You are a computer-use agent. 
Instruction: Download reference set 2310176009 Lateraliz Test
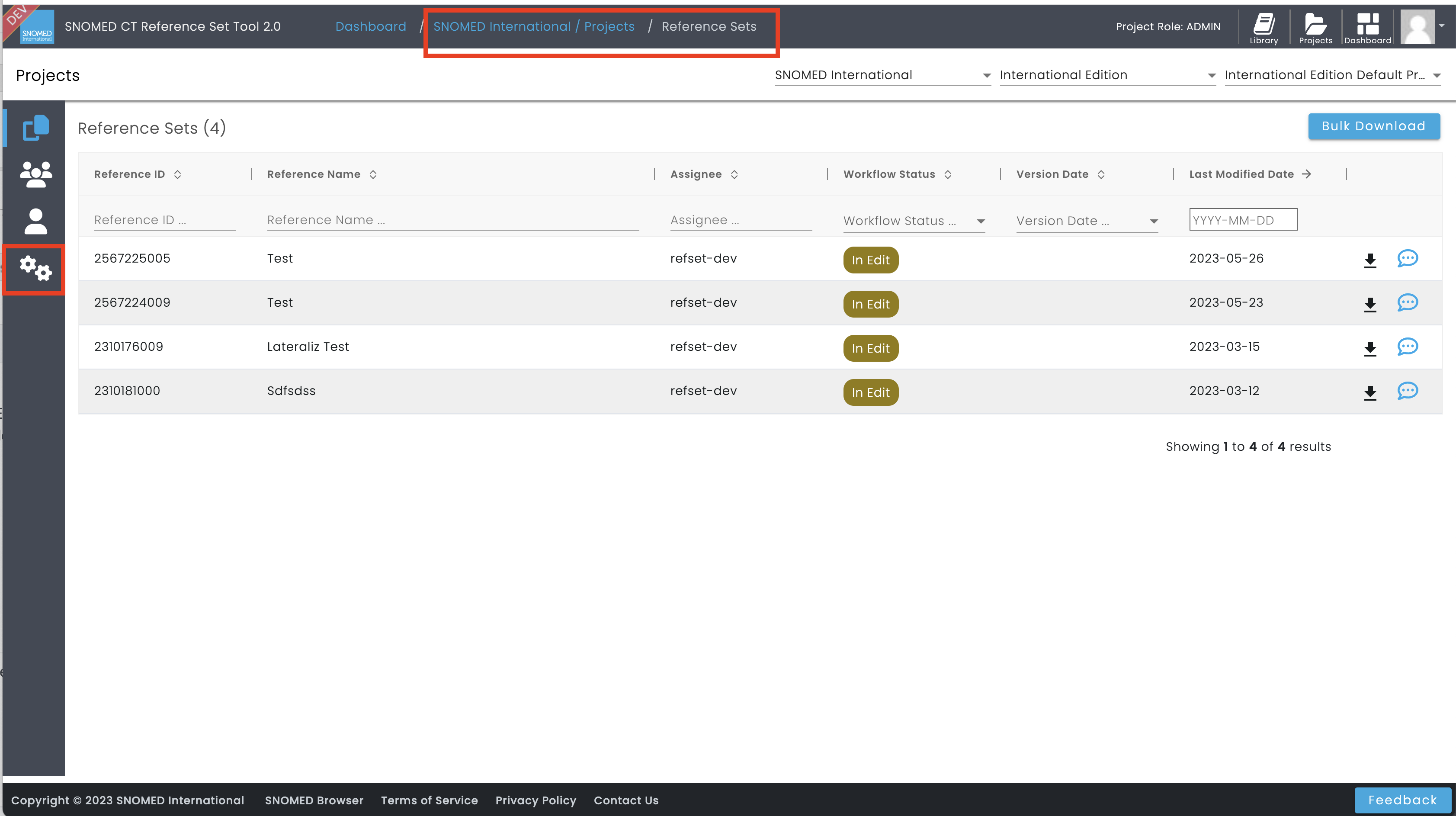point(1370,348)
